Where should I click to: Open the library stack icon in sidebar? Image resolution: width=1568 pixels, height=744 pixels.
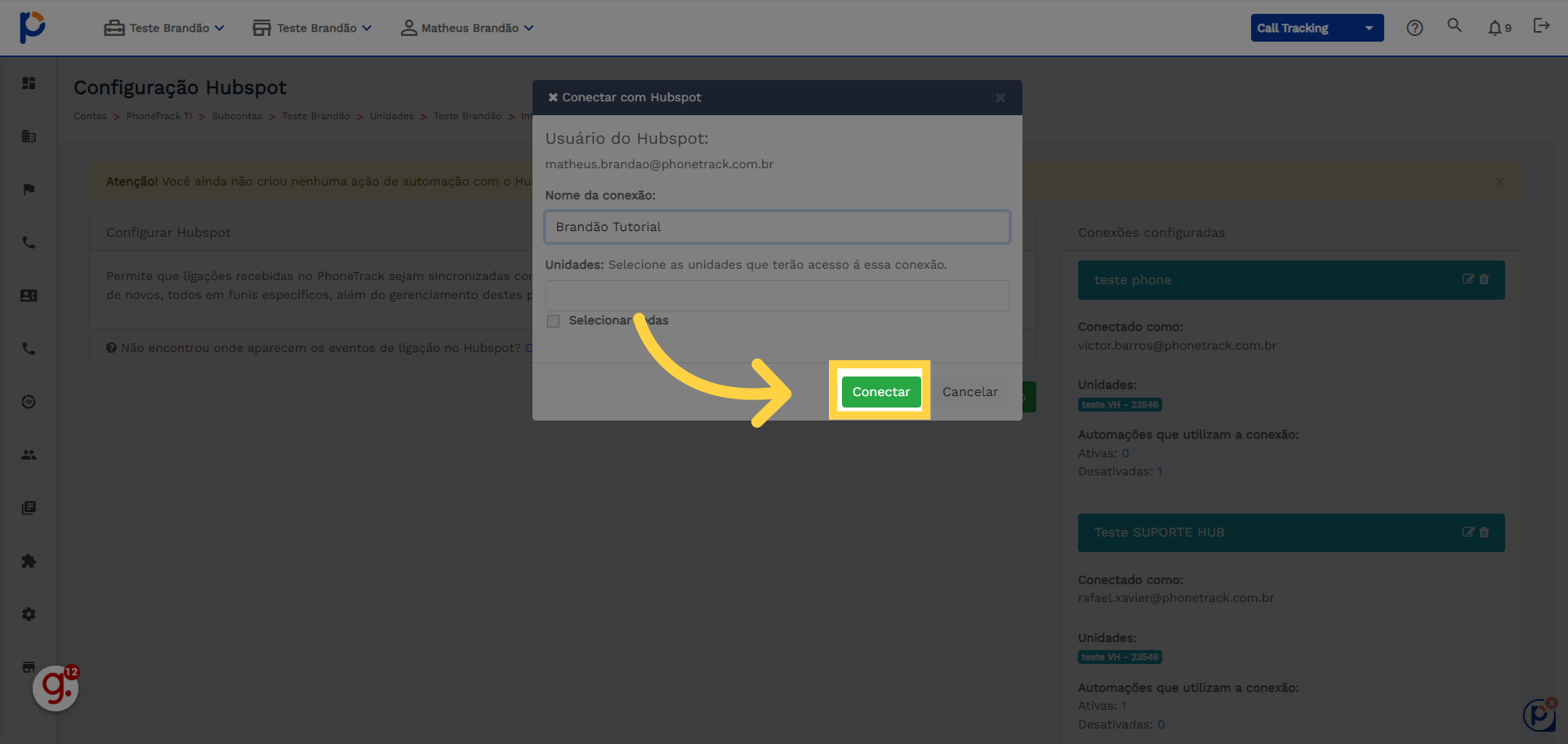click(x=29, y=508)
